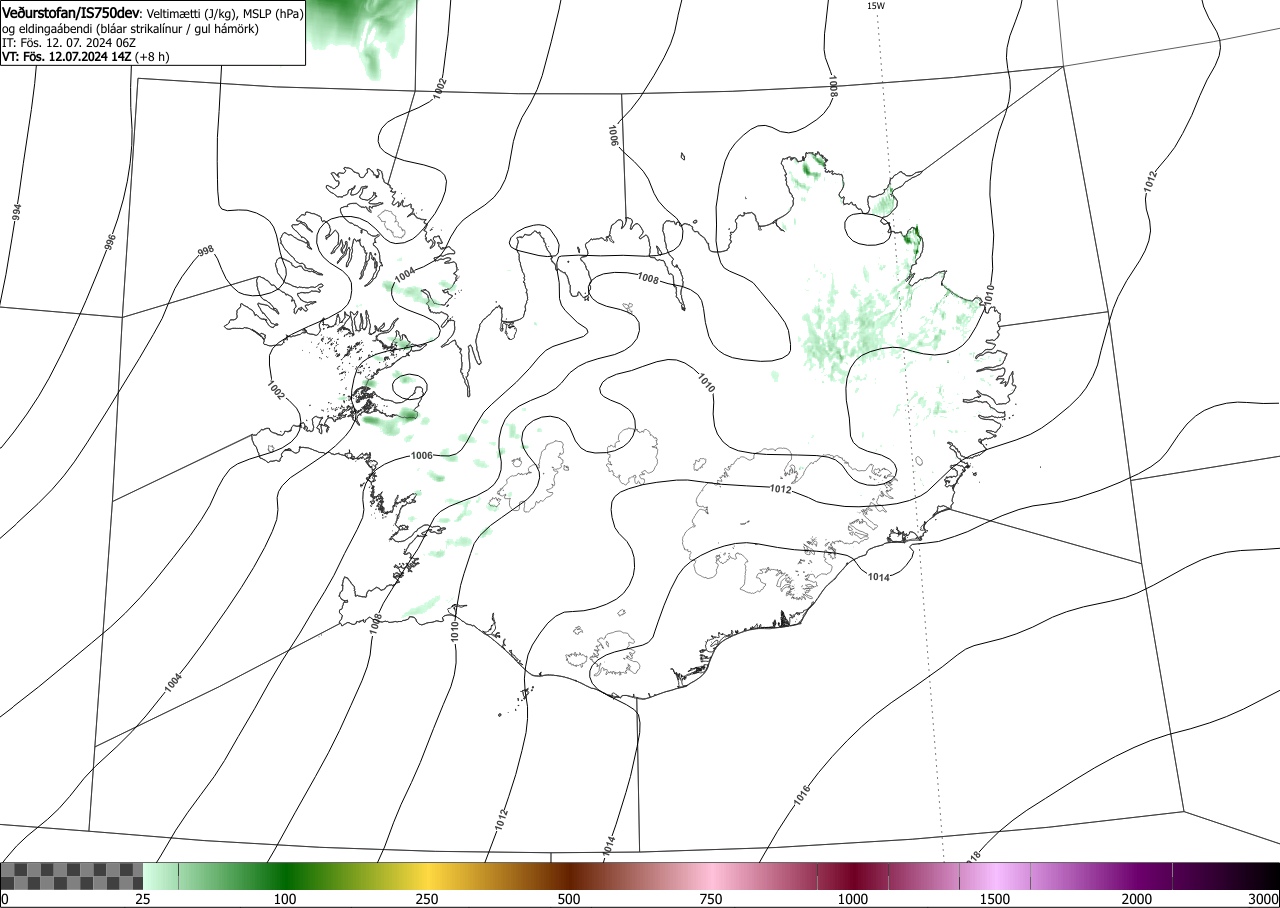Click the 750 value on the color scale

pos(711,899)
